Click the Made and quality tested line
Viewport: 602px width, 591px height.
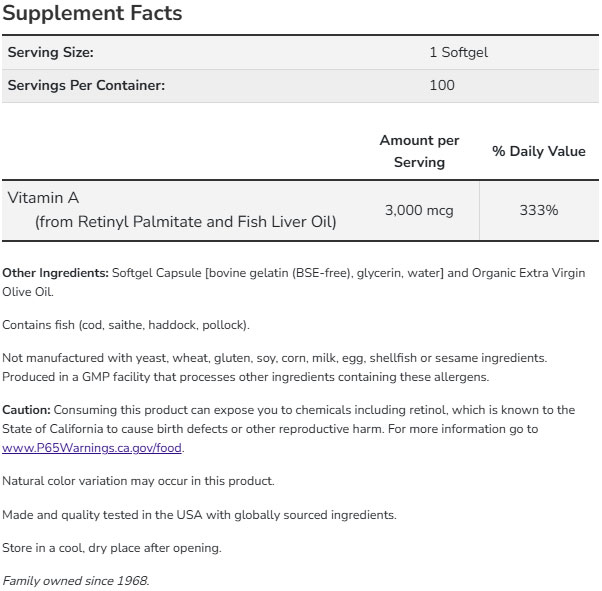[x=199, y=515]
